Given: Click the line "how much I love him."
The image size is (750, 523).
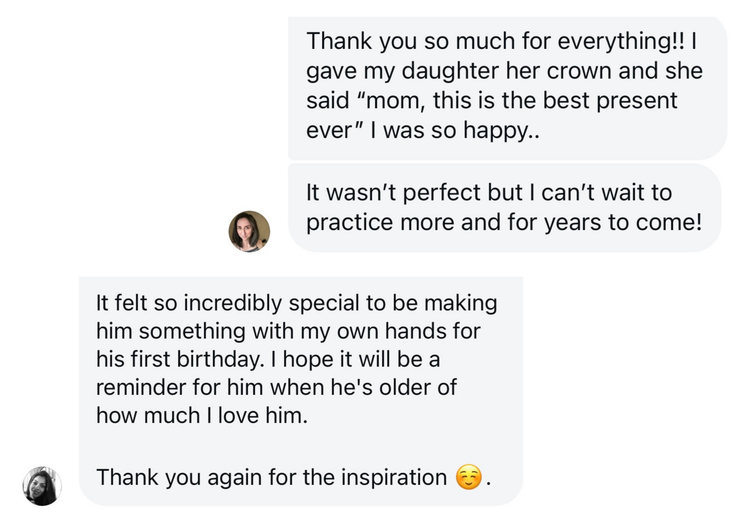Looking at the screenshot, I should pyautogui.click(x=202, y=416).
